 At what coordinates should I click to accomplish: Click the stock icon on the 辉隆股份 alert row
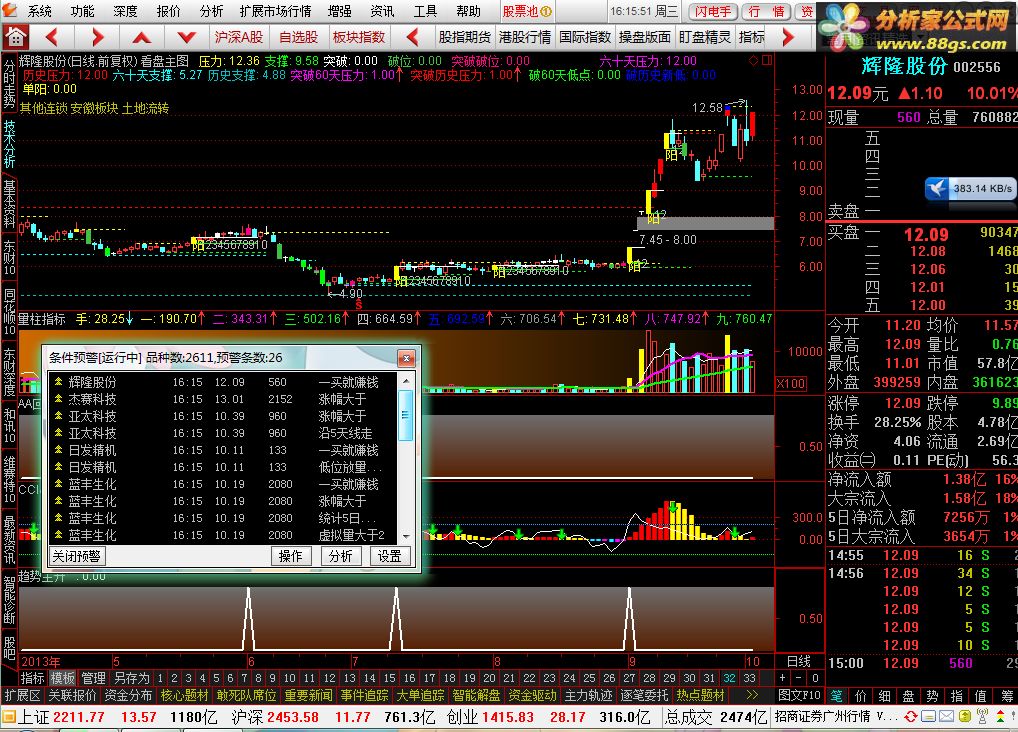[x=58, y=382]
